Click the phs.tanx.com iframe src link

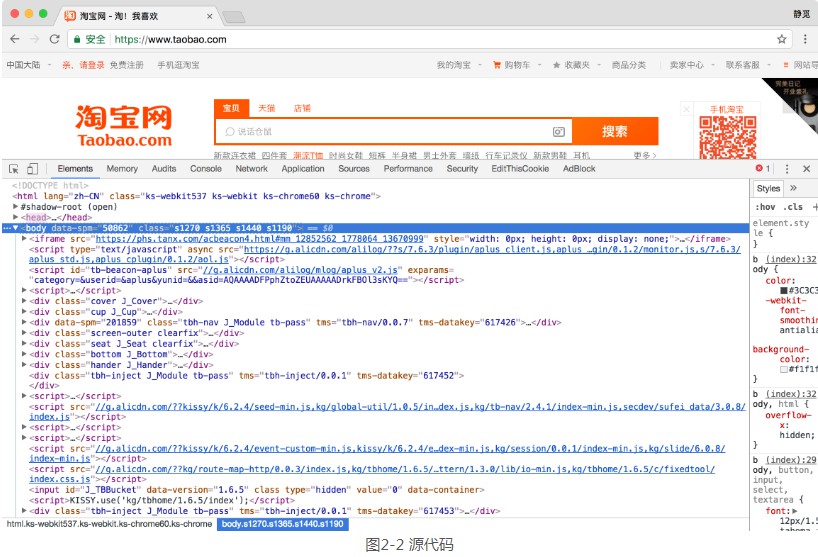(259, 238)
